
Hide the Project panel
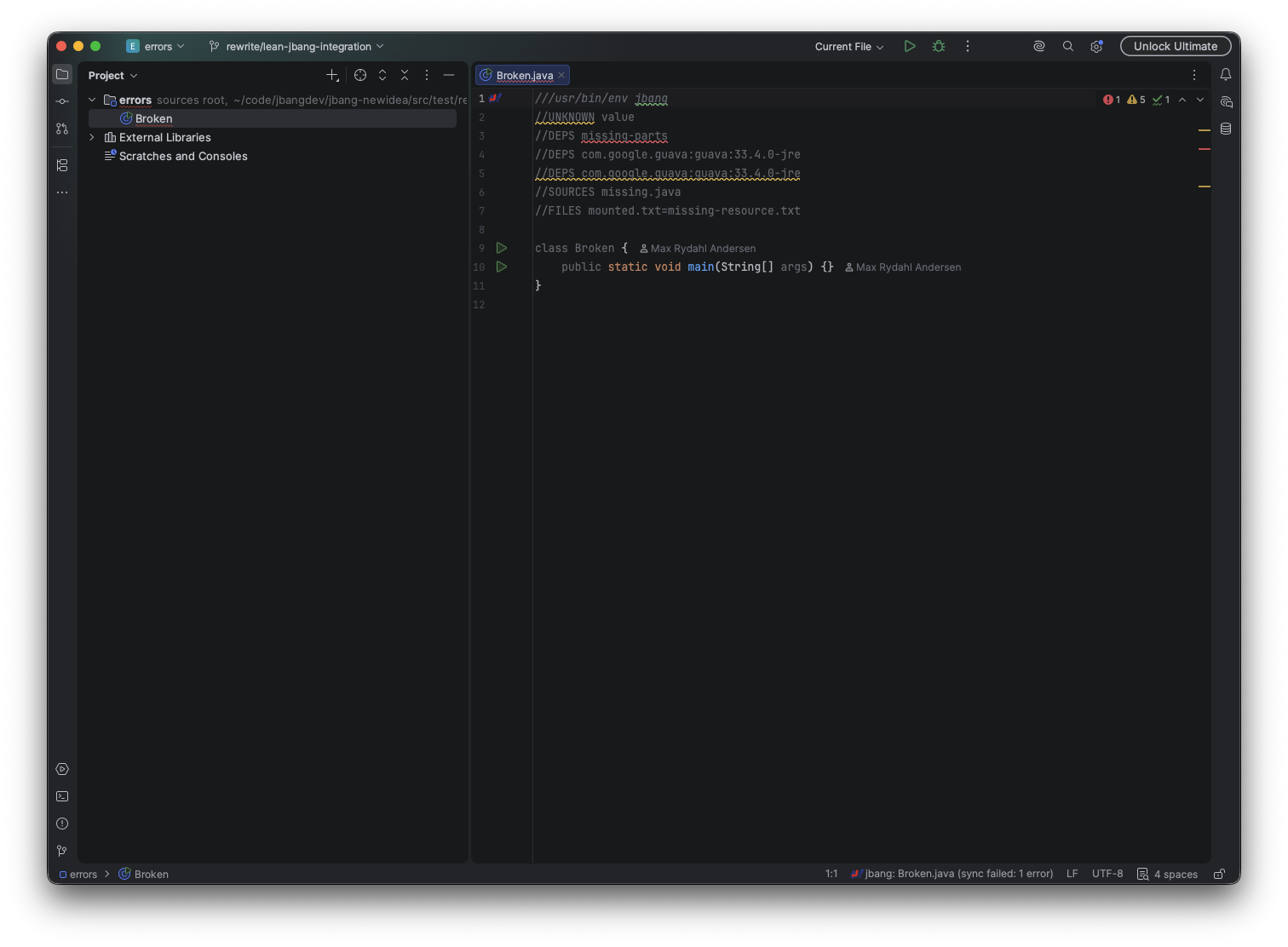click(x=449, y=75)
